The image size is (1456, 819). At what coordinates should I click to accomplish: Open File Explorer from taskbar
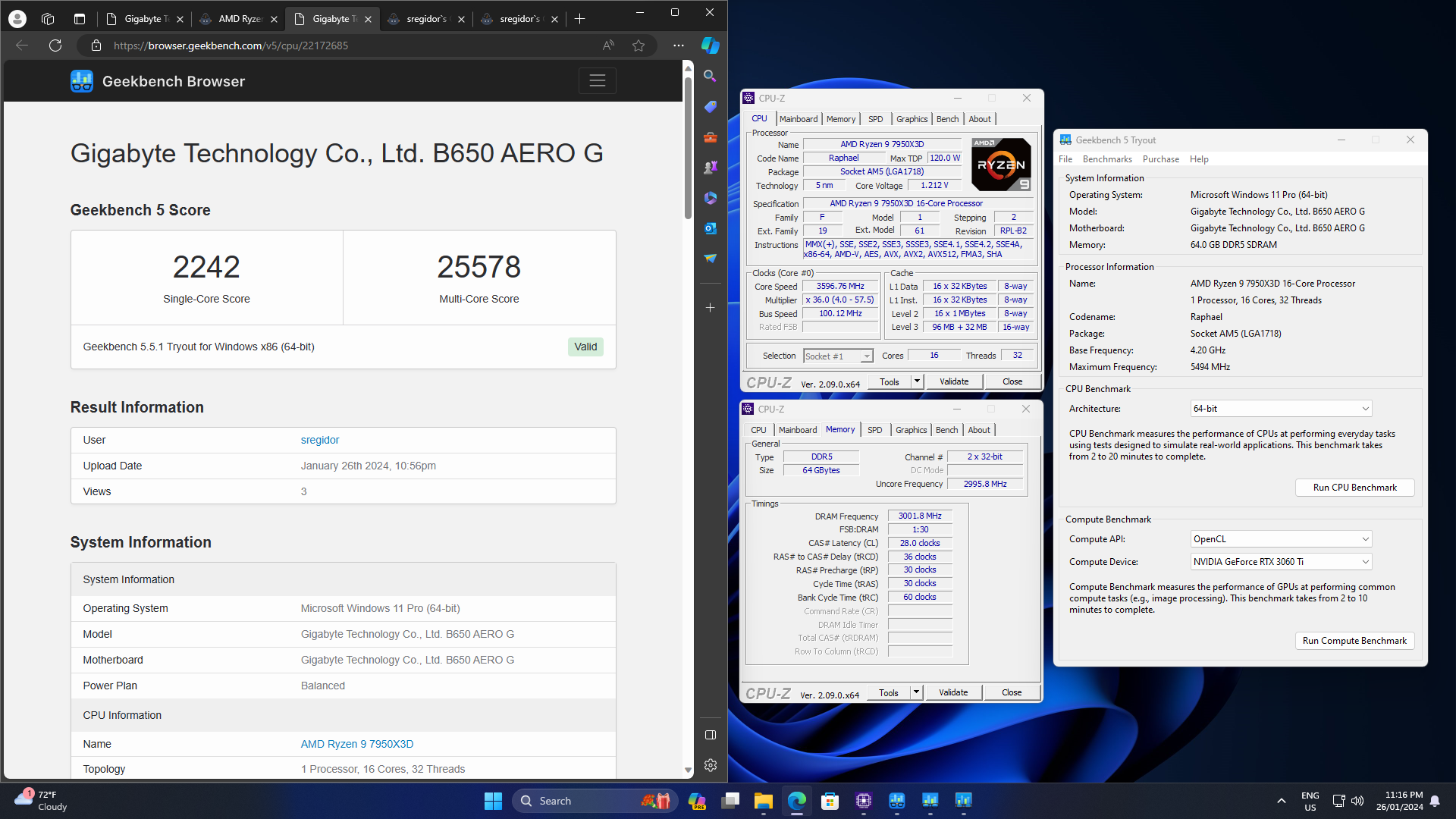click(763, 801)
